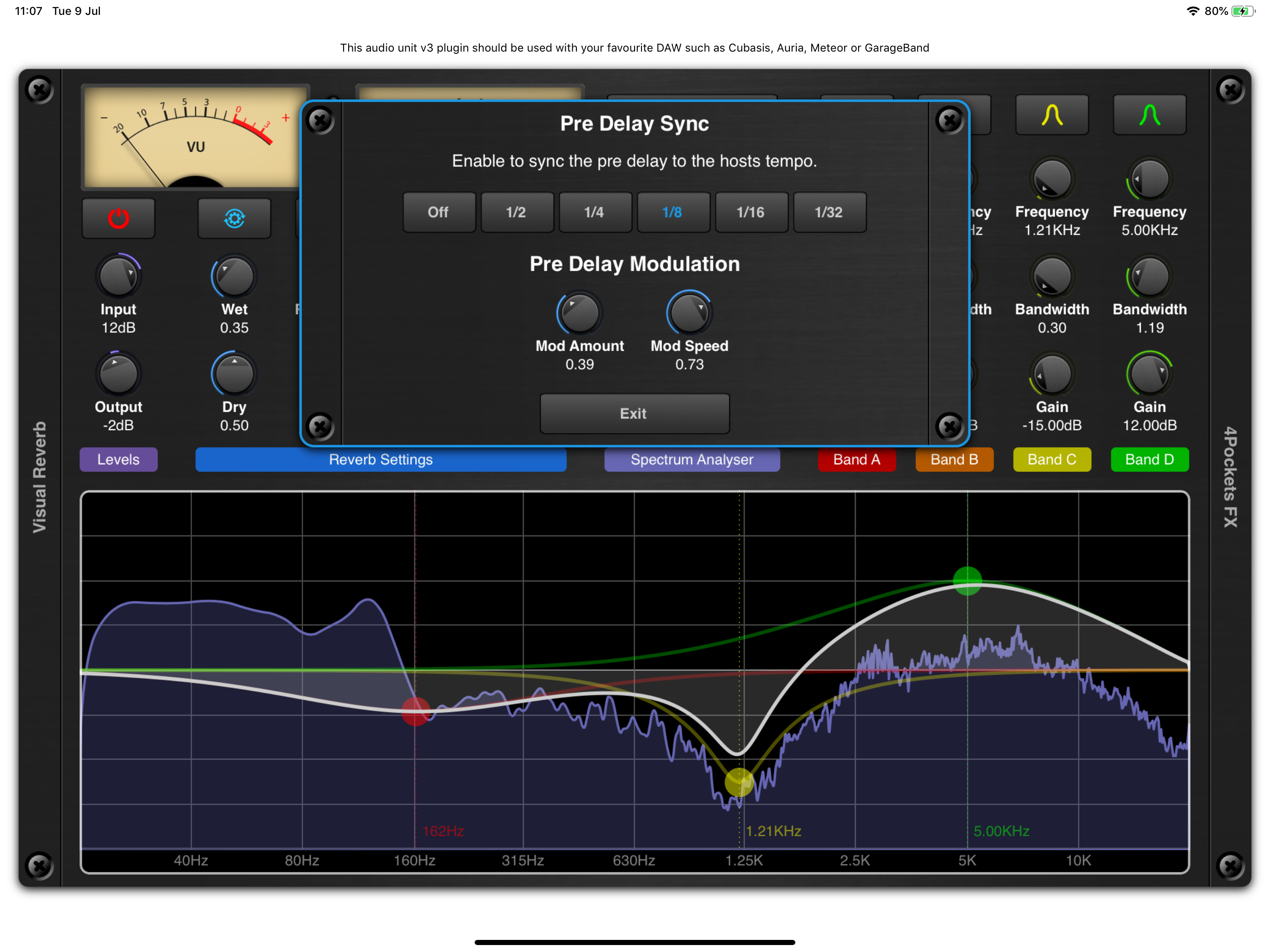Open the blue gear settings button
The width and height of the screenshot is (1270, 952).
pos(234,218)
